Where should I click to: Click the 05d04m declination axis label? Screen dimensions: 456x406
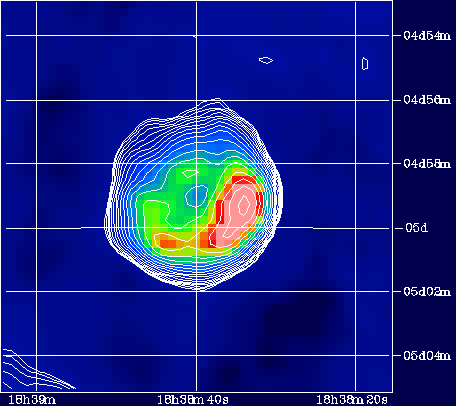click(x=426, y=356)
